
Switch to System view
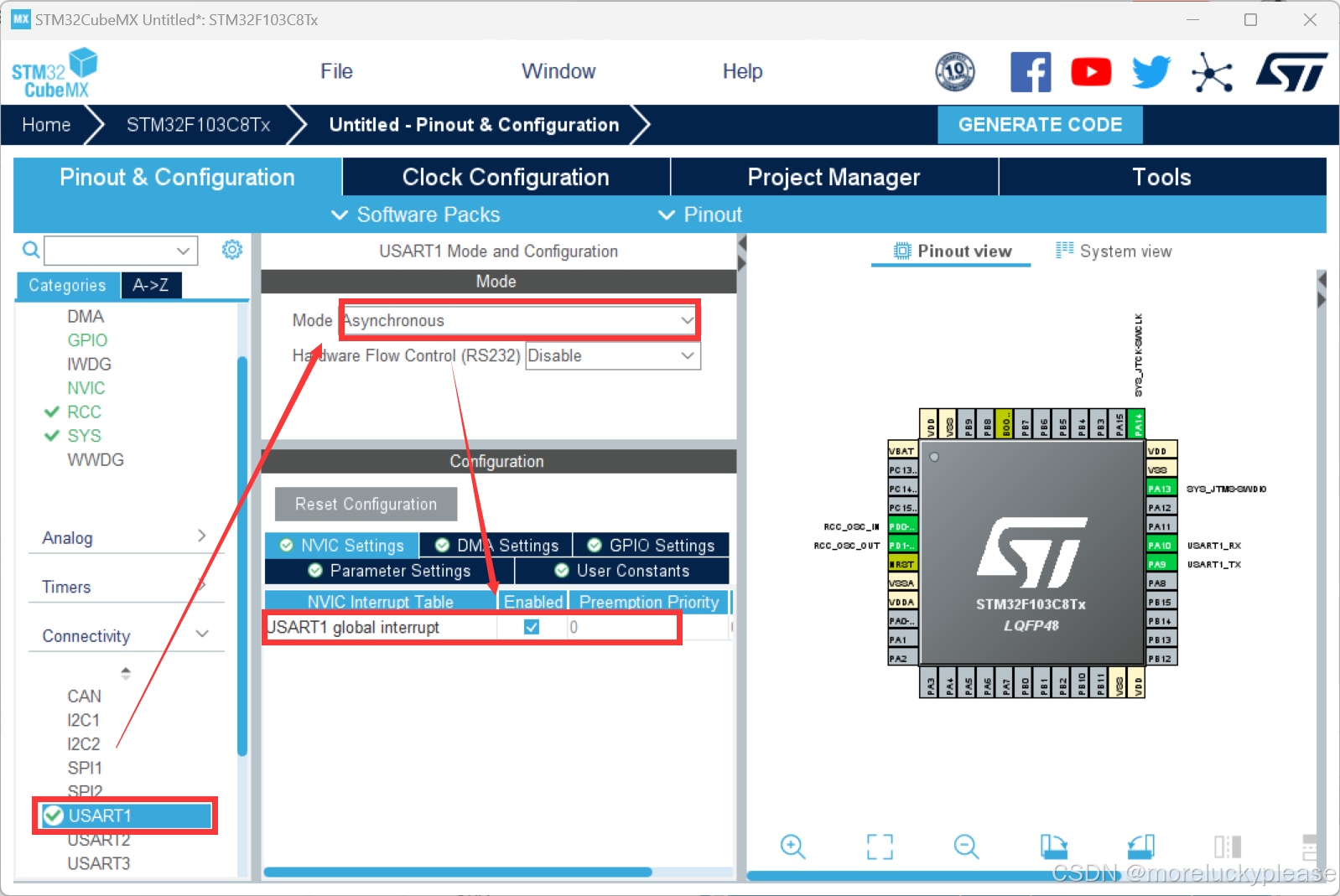[1114, 251]
